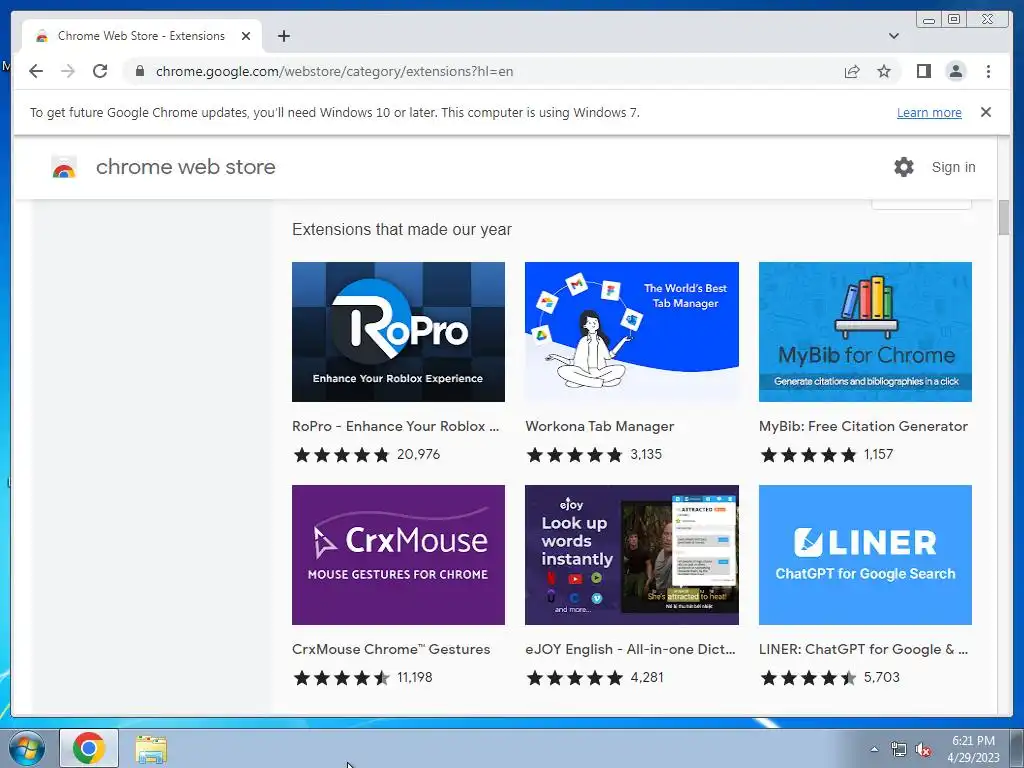Open the CrxMouse gestures thumbnail
The image size is (1024, 768).
coord(398,554)
